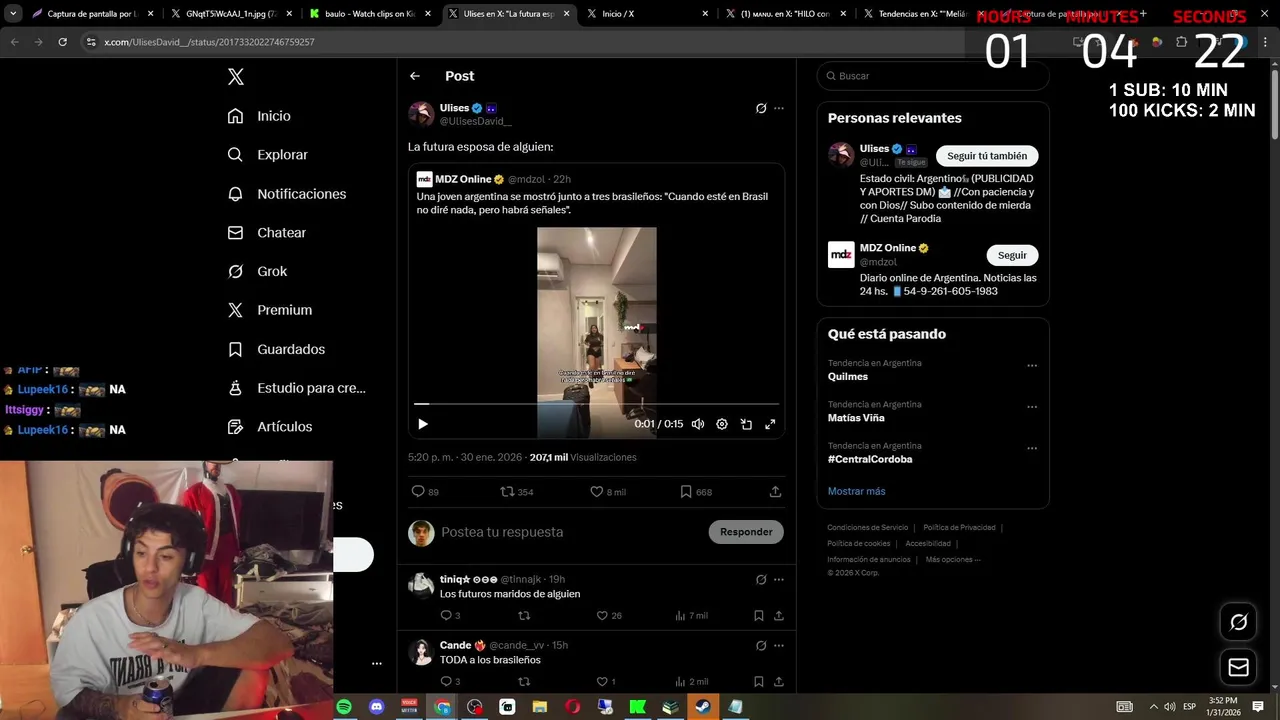The image size is (1280, 720).
Task: Click Seguir tú también for Ulises
Action: [x=987, y=156]
